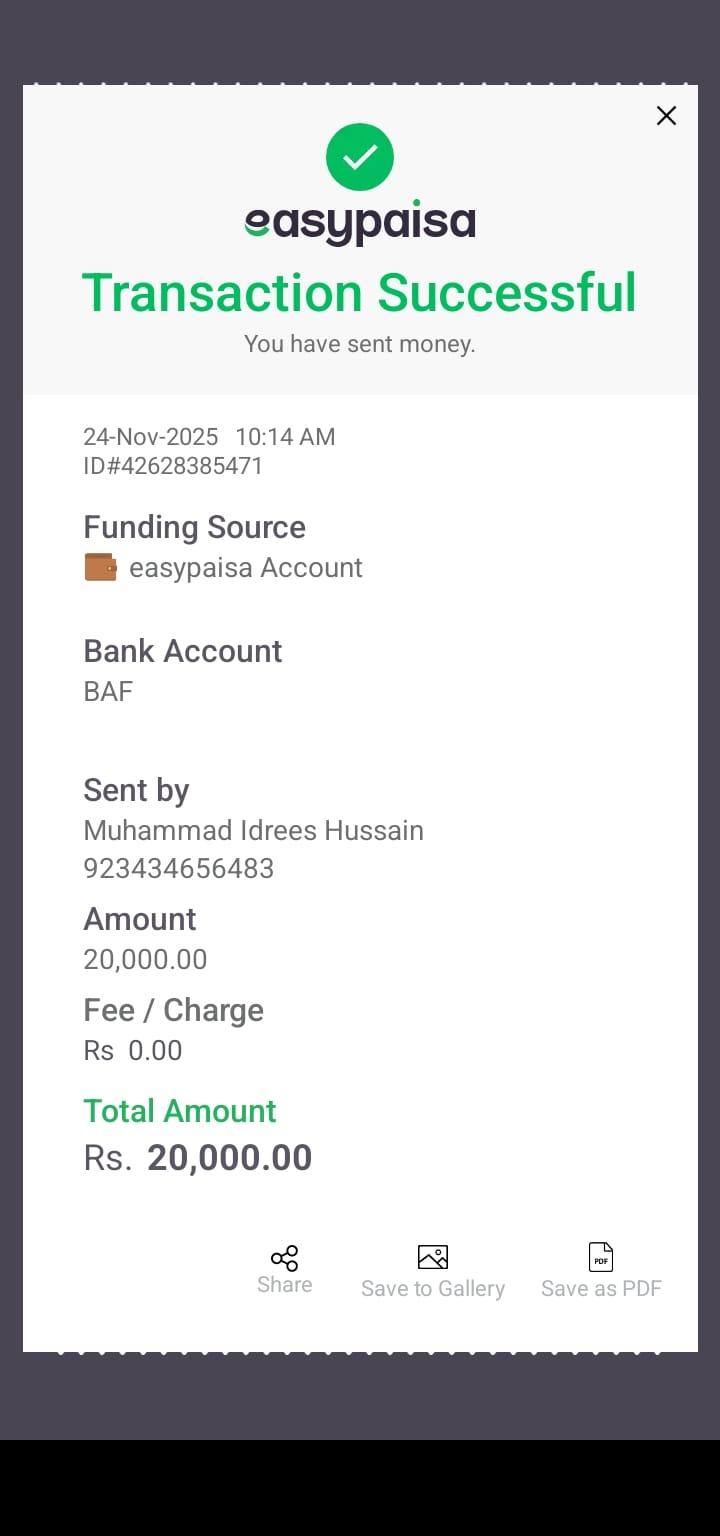Tap the BAF bank account value
The width and height of the screenshot is (720, 1536).
[108, 692]
